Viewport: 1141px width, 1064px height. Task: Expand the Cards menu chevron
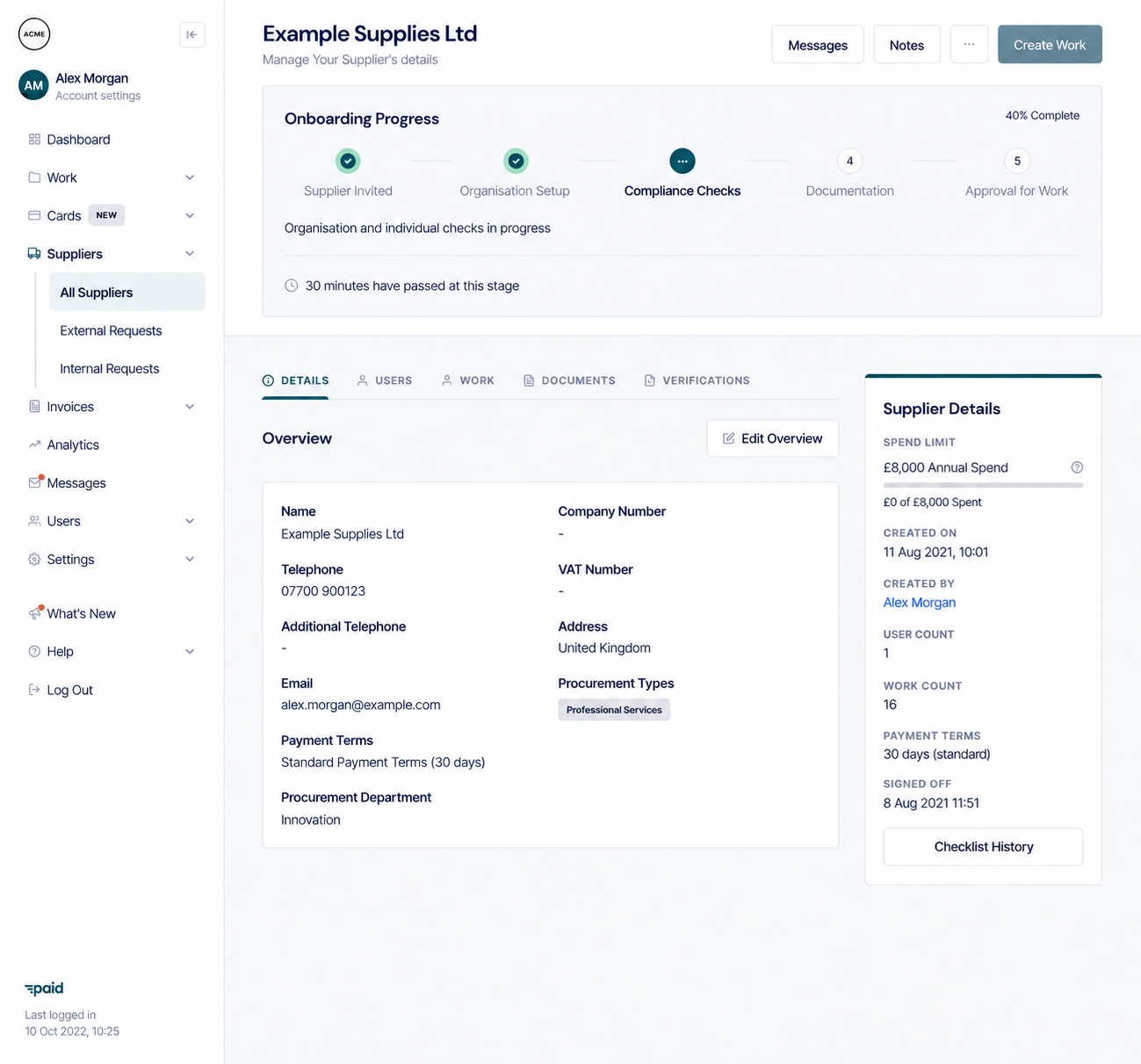[x=190, y=215]
